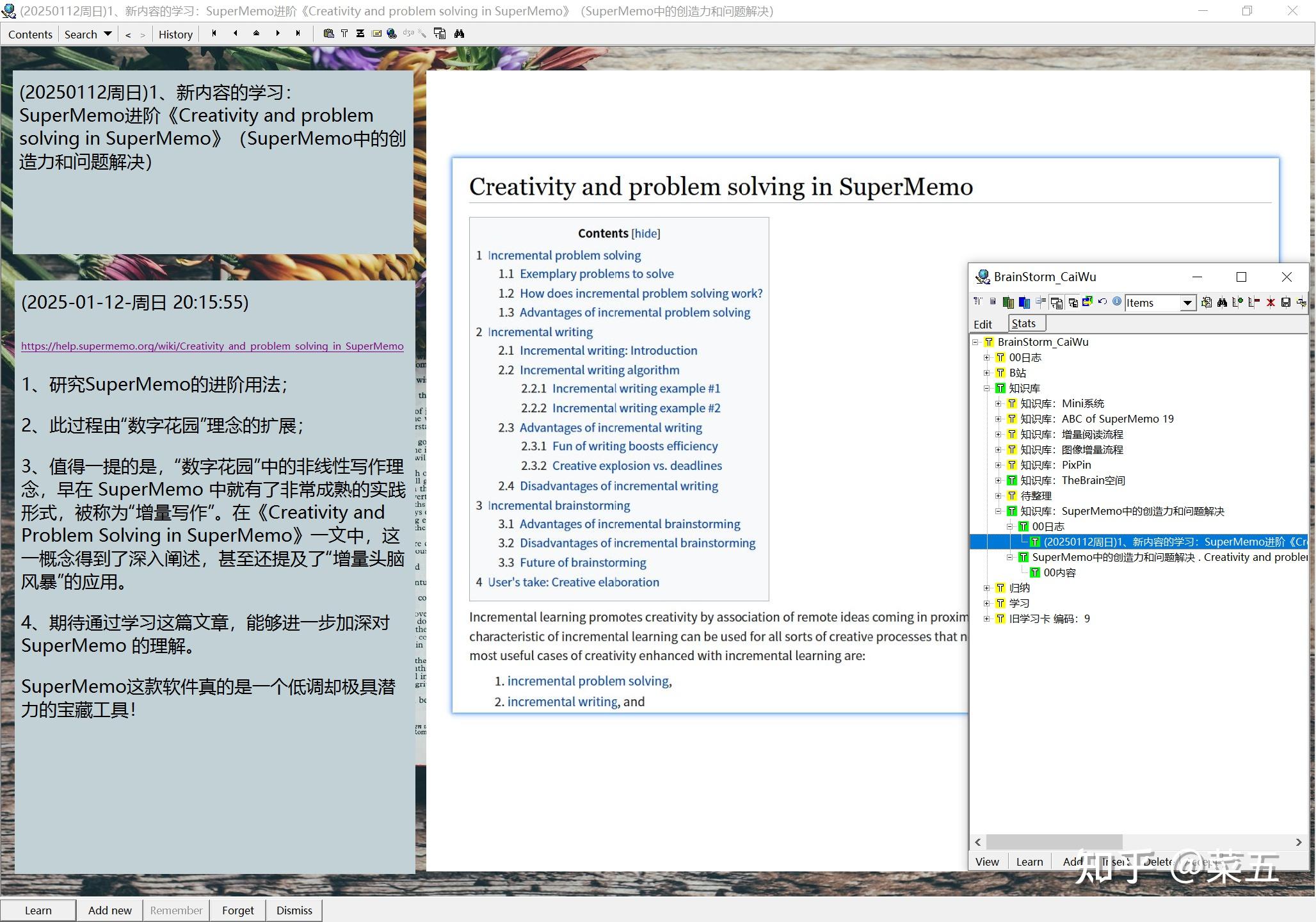The image size is (1316, 922).
Task: Toggle the hide link in article Contents box
Action: click(x=645, y=234)
